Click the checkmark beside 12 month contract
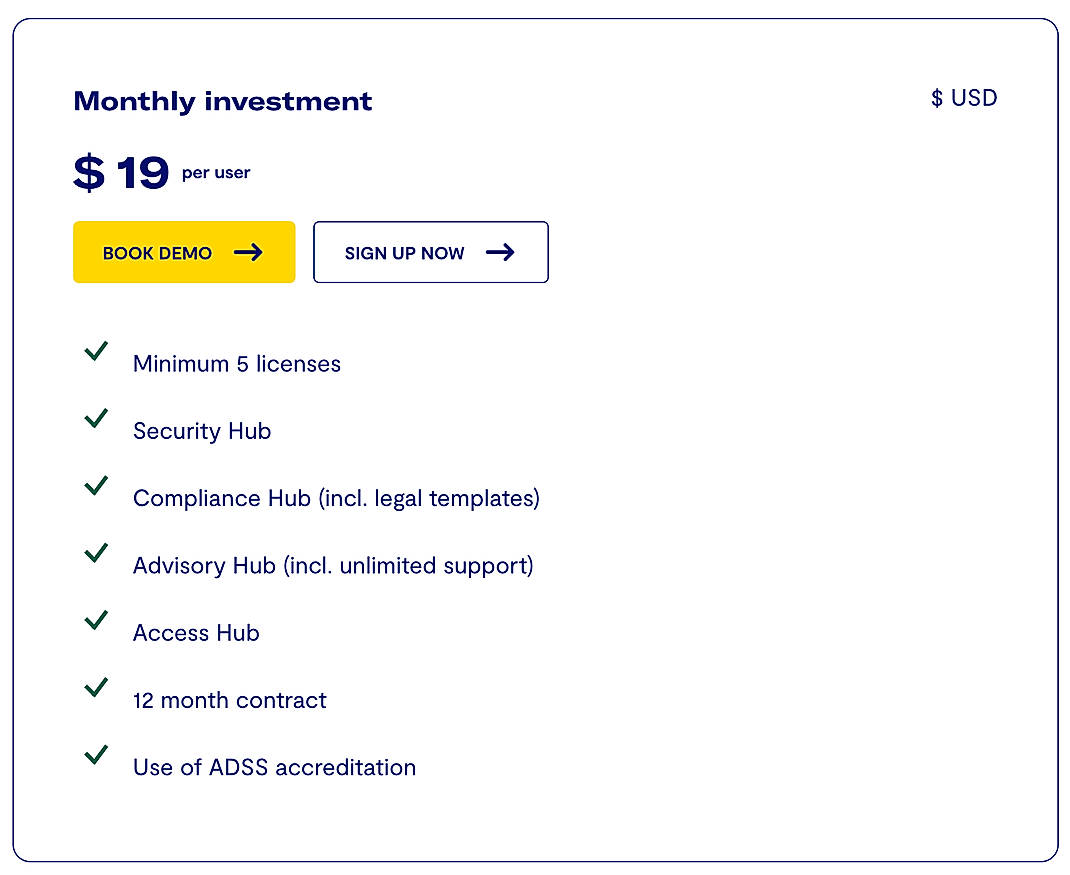This screenshot has height=875, width=1070. (x=96, y=688)
